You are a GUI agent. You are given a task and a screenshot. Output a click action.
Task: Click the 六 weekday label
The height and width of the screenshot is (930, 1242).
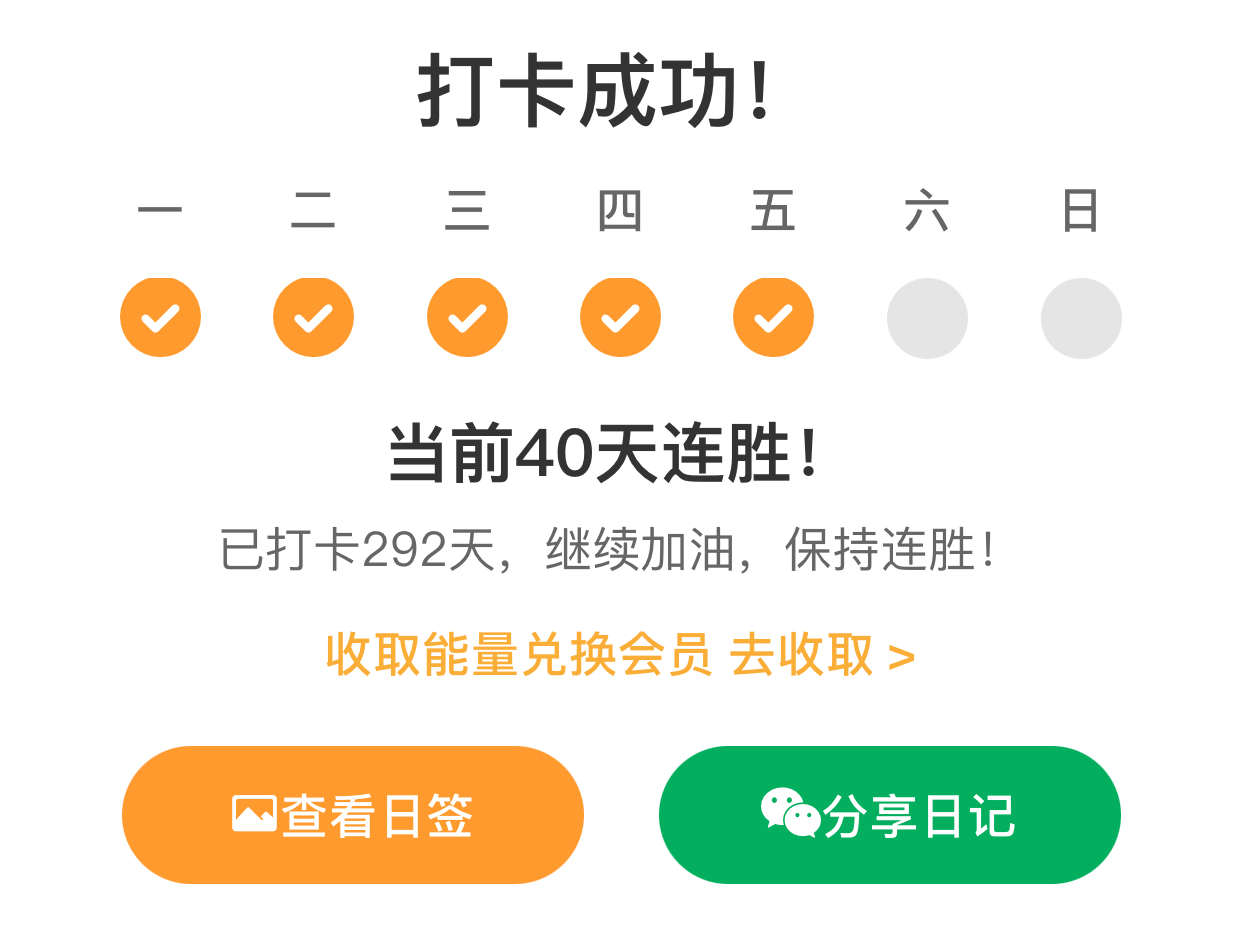[927, 212]
